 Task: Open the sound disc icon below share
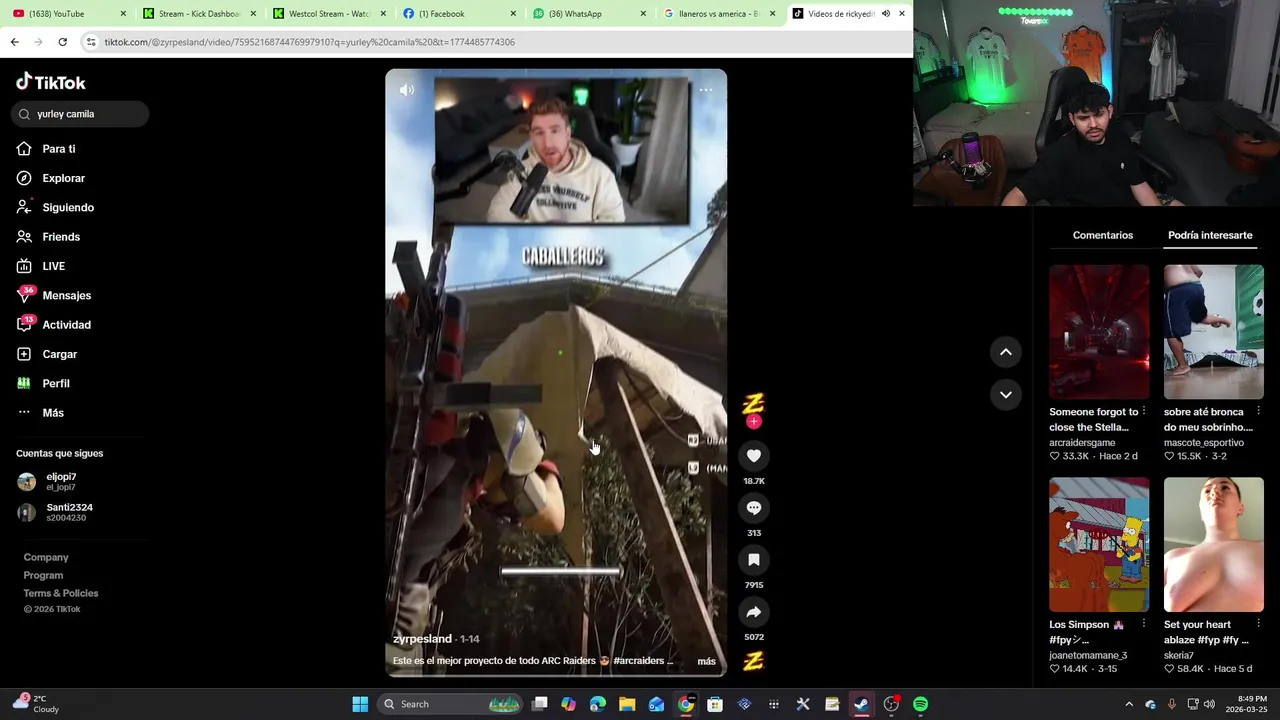[754, 661]
